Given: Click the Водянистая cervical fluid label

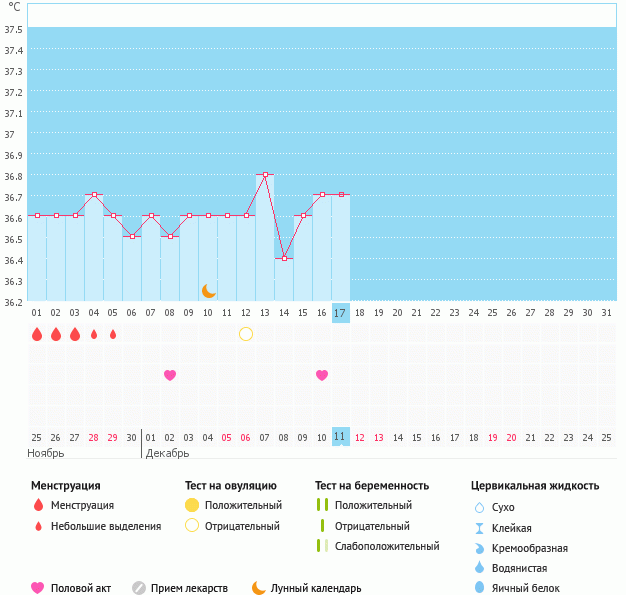Looking at the screenshot, I should pyautogui.click(x=521, y=567).
